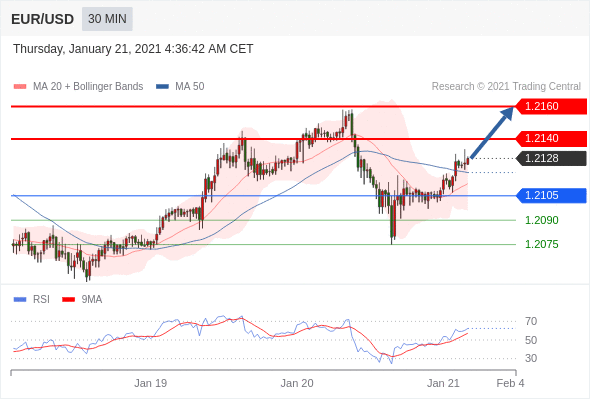This screenshot has height=400, width=590.
Task: Click the MA 20 + Bollinger Bands label
Action: [88, 87]
